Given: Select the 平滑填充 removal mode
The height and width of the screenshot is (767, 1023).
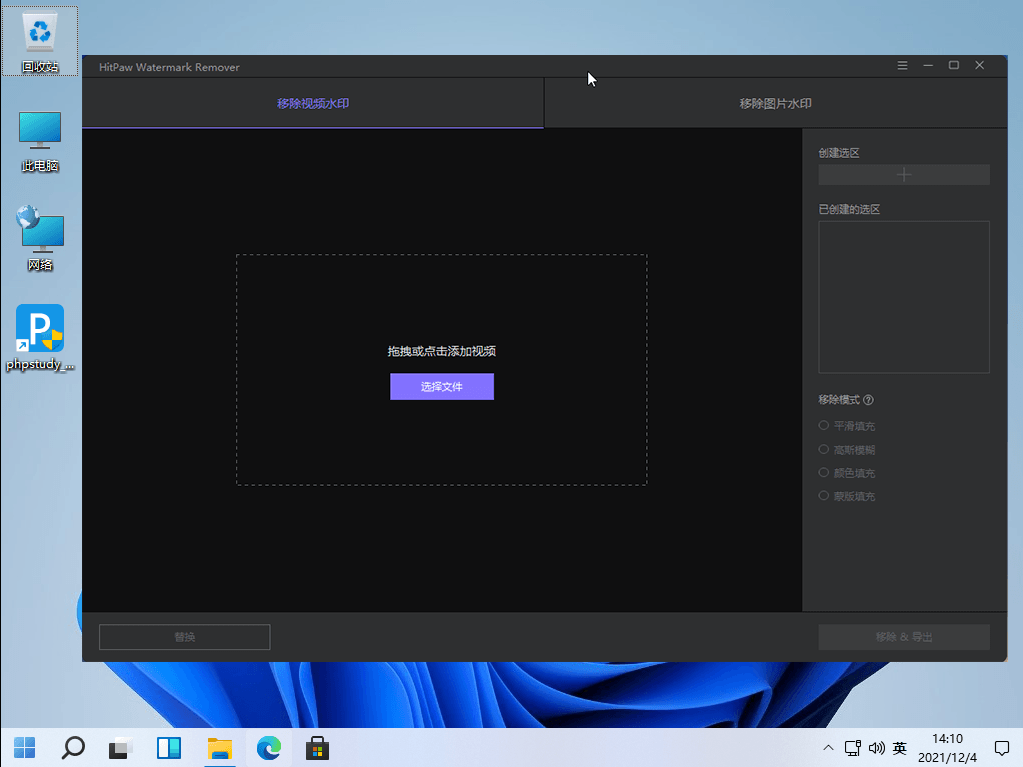Looking at the screenshot, I should [824, 425].
